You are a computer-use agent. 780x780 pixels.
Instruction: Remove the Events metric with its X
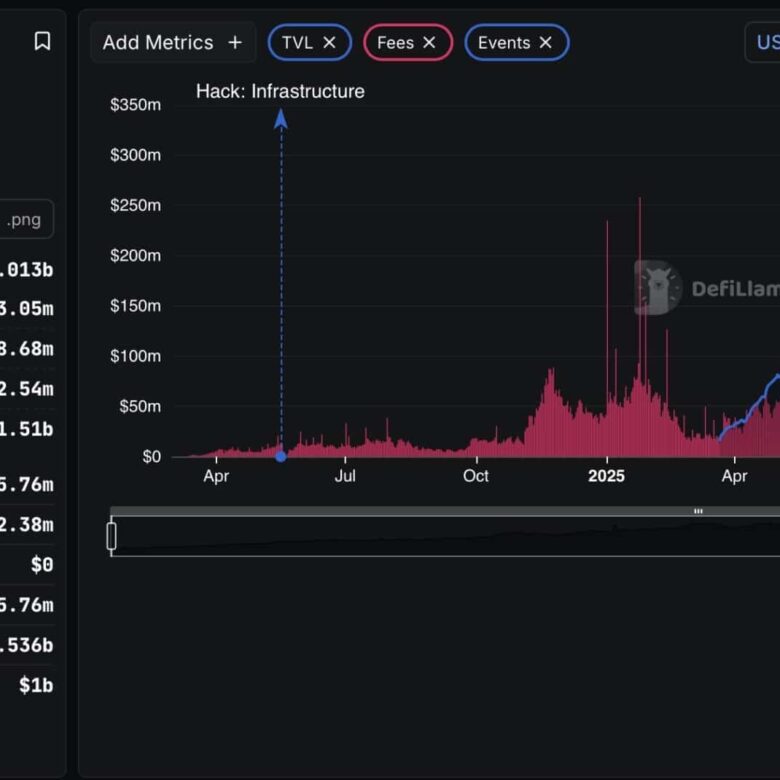click(x=545, y=42)
